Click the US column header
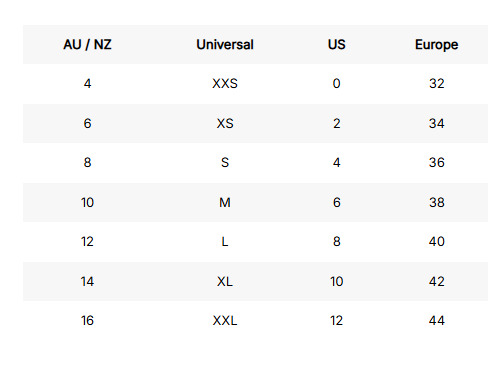This screenshot has height=370, width=488. pyautogui.click(x=337, y=44)
